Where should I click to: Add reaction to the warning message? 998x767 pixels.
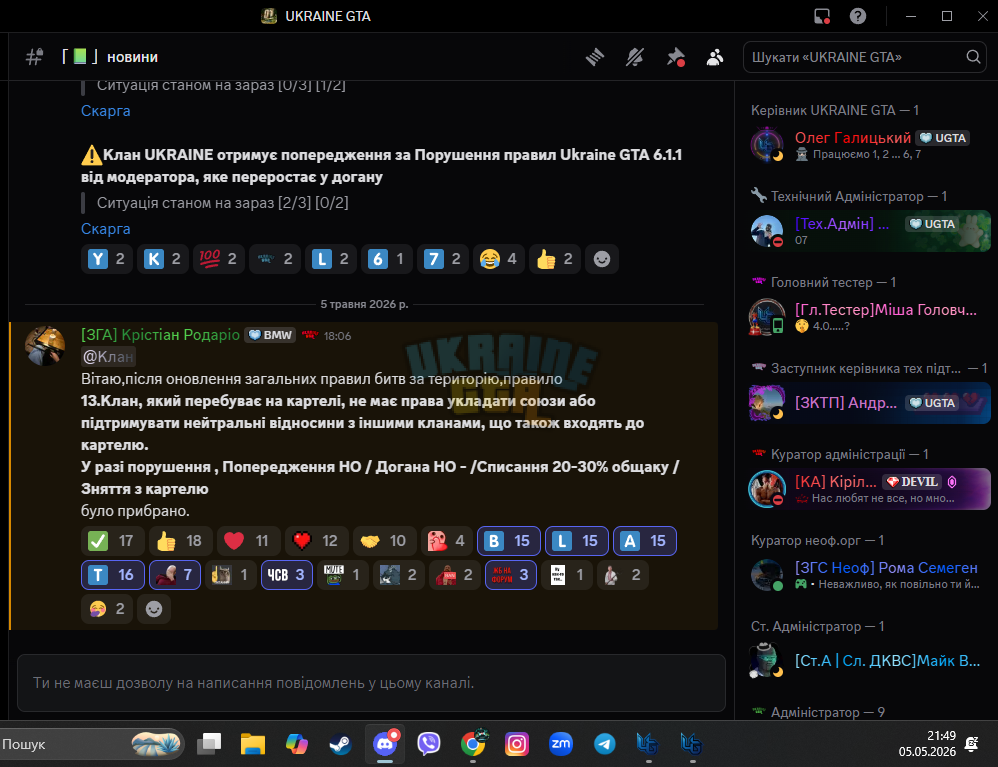coord(601,259)
